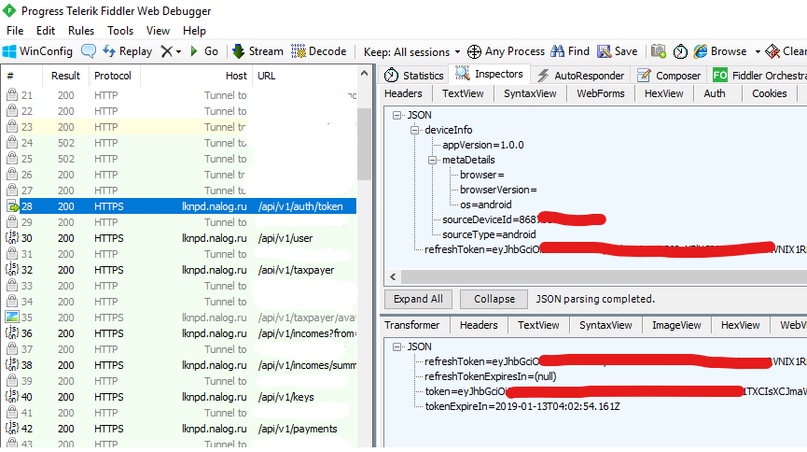807x452 pixels.
Task: Click the Remove sessions X icon
Action: tap(166, 51)
